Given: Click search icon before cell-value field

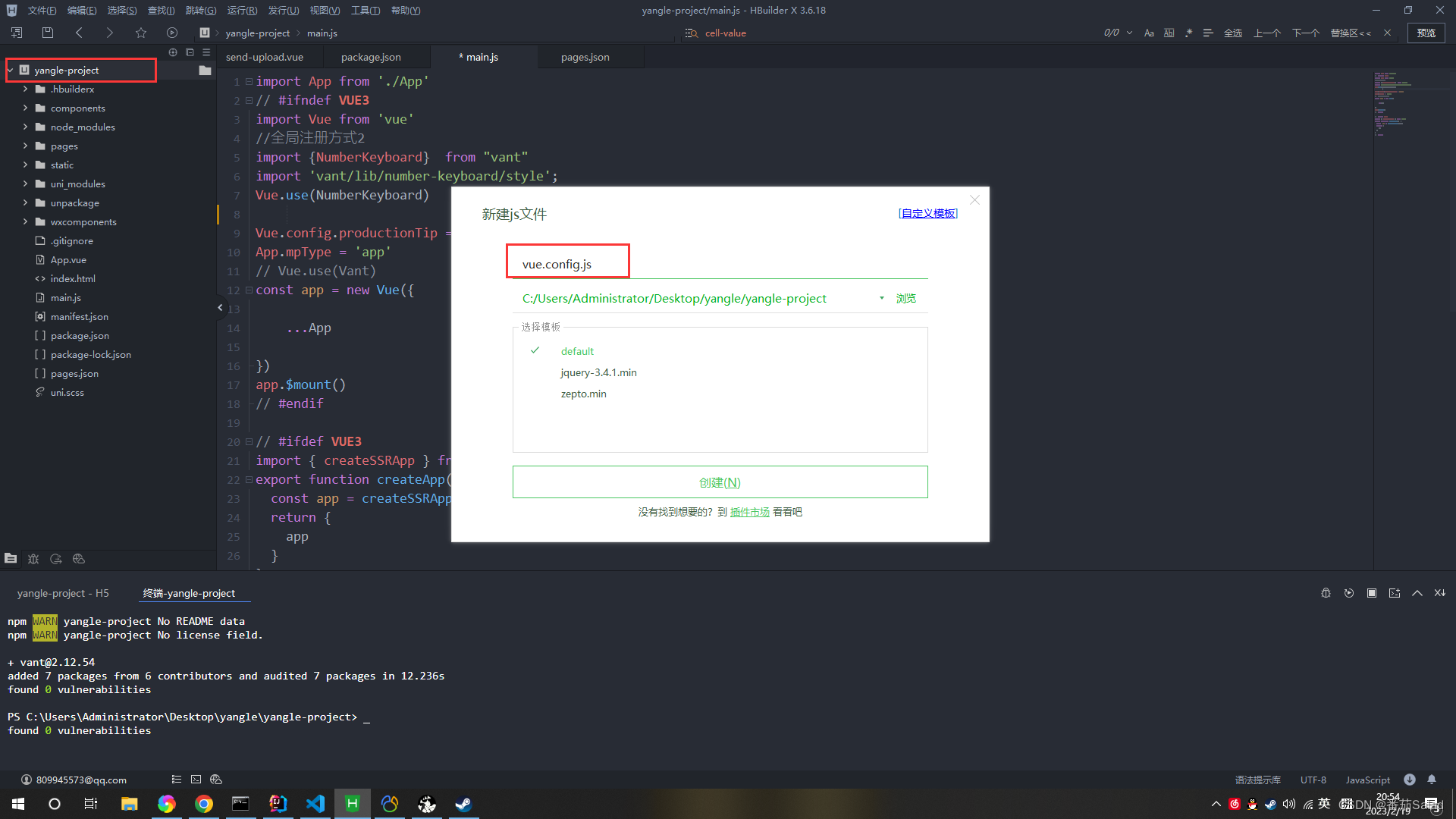Looking at the screenshot, I should point(691,33).
